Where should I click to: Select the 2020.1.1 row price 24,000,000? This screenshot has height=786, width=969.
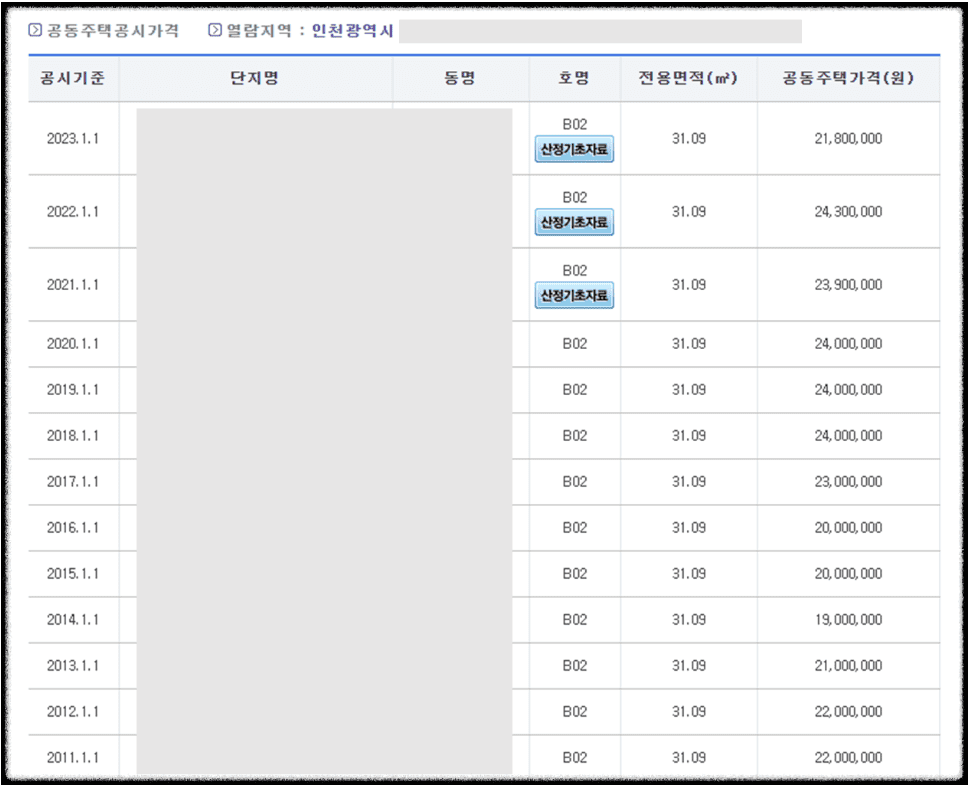tap(849, 344)
